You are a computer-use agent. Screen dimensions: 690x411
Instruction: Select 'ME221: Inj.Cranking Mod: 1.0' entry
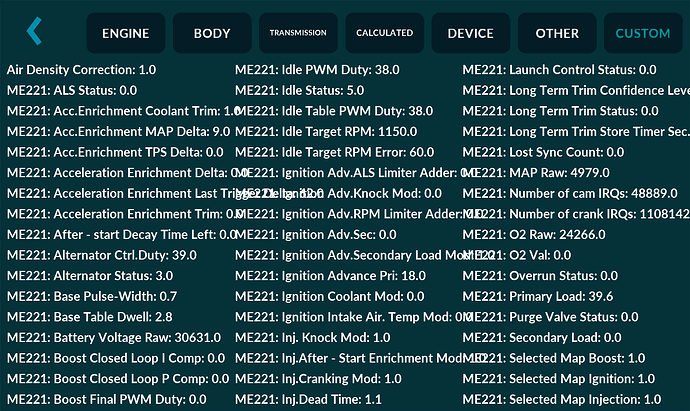coord(318,379)
